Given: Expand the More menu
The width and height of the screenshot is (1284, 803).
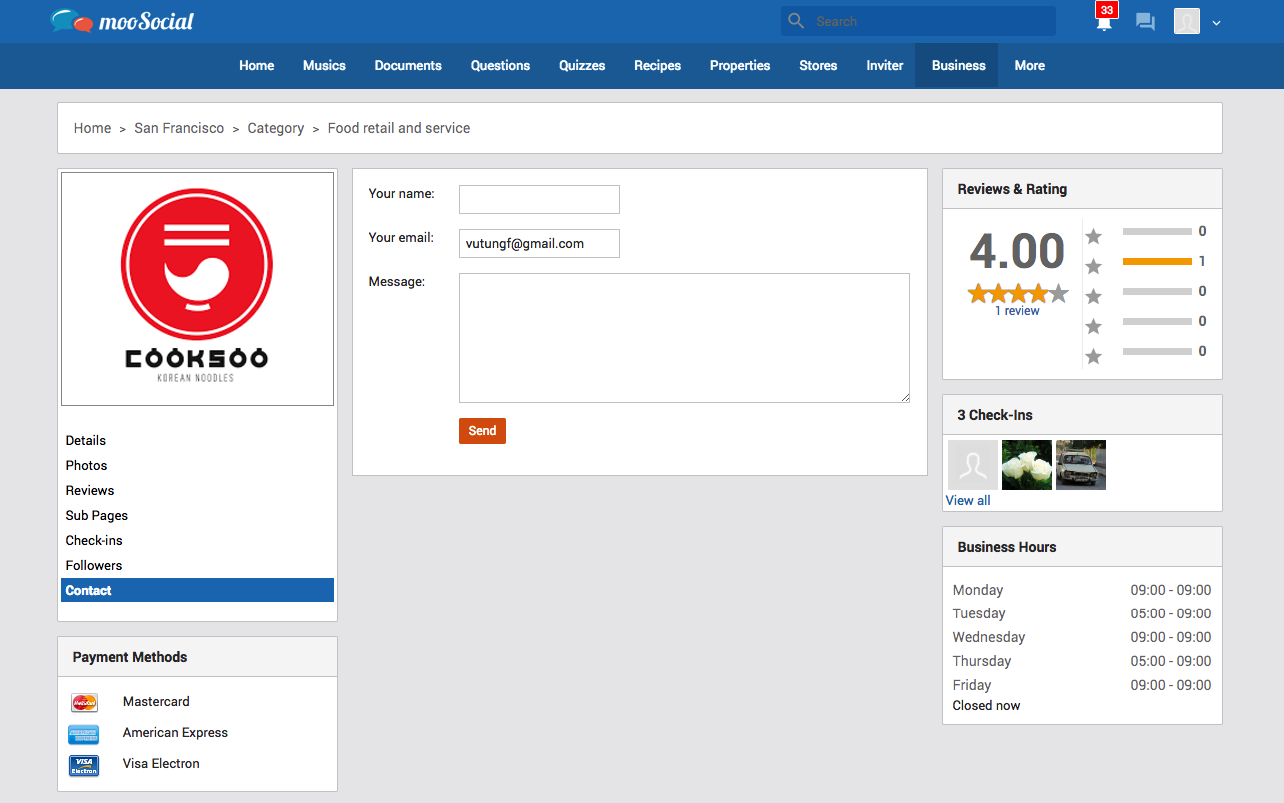Looking at the screenshot, I should 1029,65.
